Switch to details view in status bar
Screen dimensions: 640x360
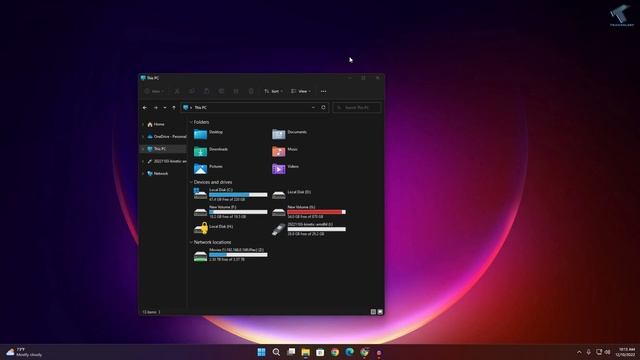coord(373,312)
